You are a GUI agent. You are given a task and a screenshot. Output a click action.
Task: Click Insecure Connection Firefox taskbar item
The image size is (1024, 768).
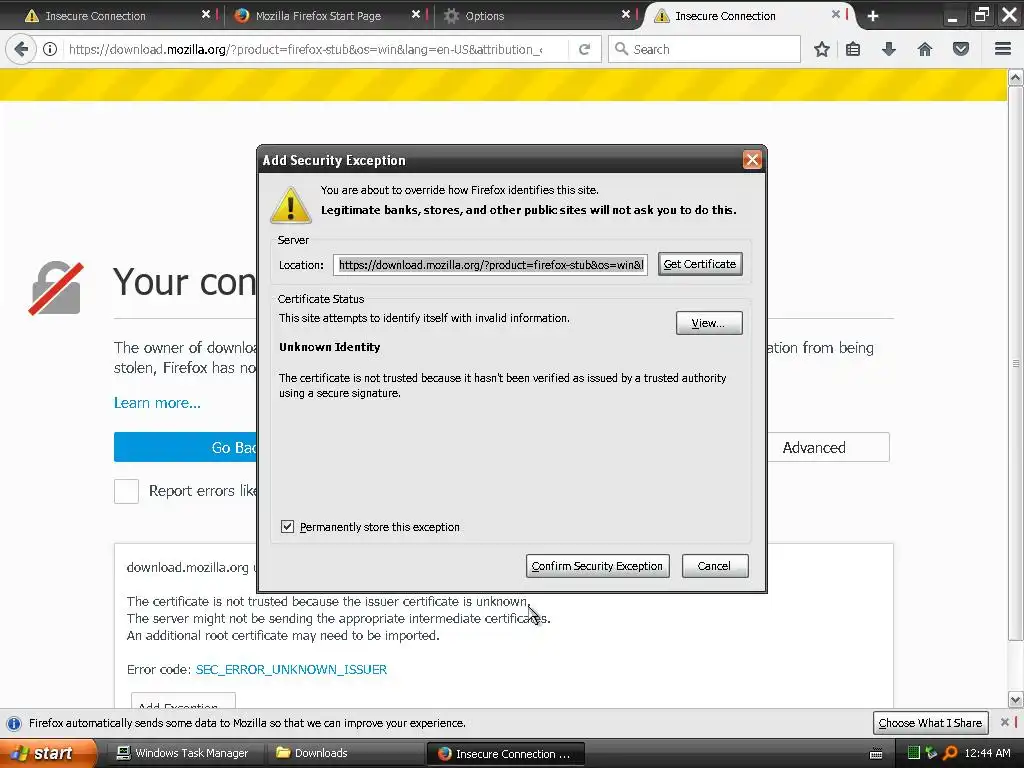[x=505, y=753]
